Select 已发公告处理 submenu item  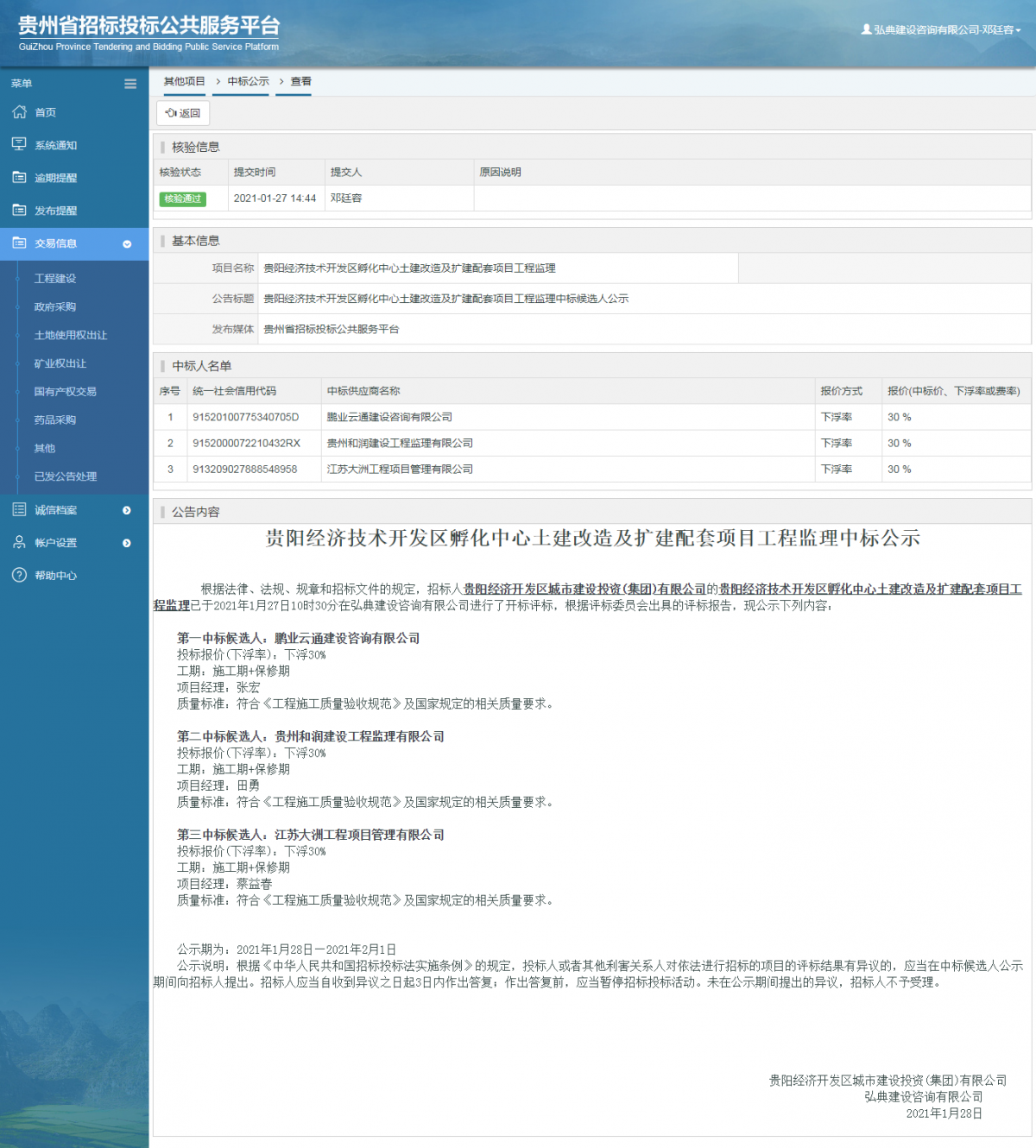point(66,476)
